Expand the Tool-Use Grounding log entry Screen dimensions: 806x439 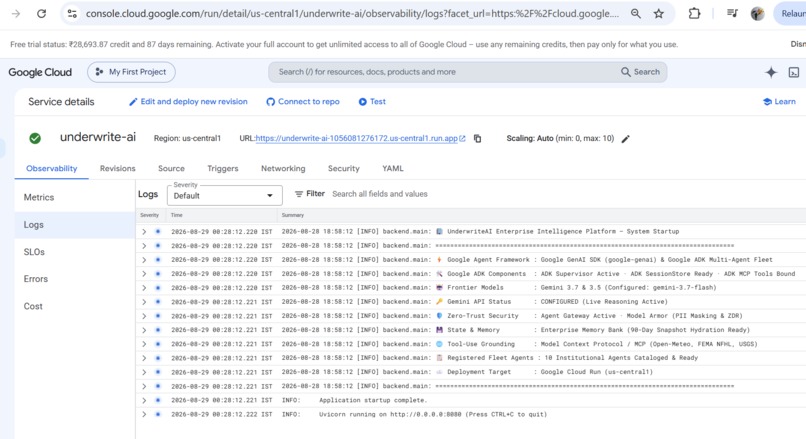point(144,344)
